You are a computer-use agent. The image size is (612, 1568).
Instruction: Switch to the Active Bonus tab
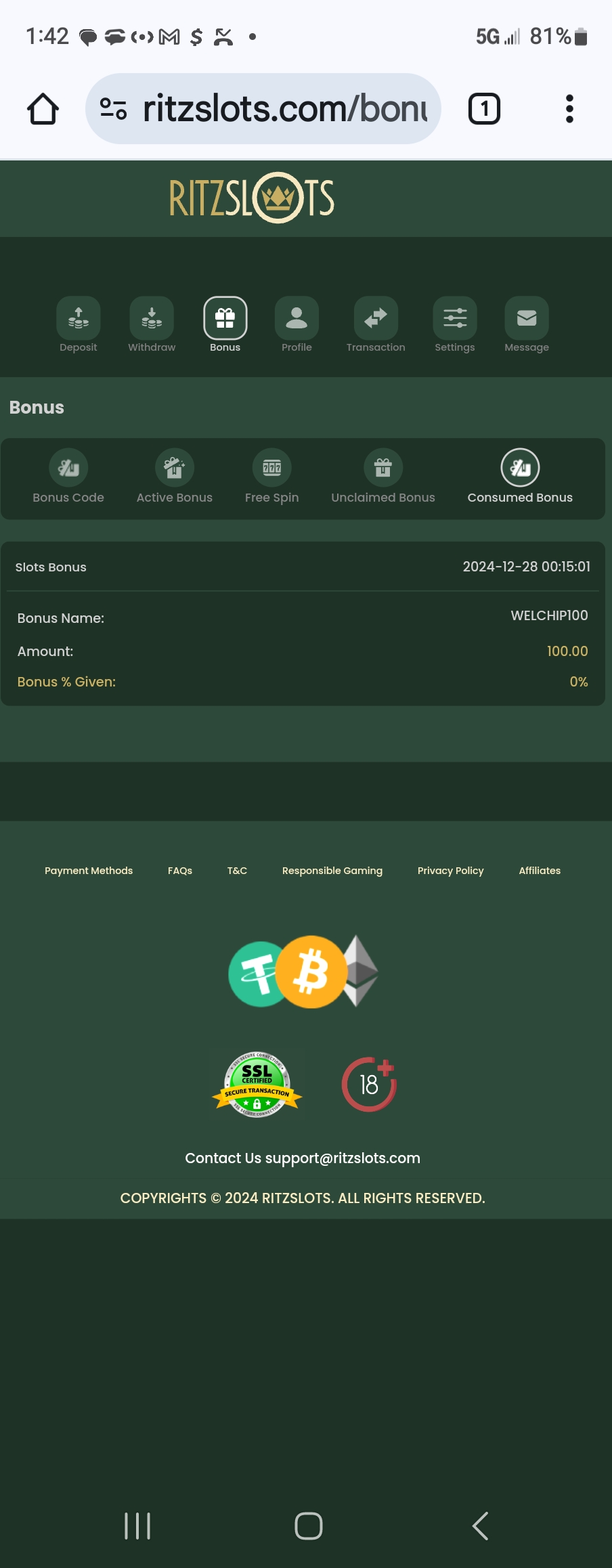175,478
